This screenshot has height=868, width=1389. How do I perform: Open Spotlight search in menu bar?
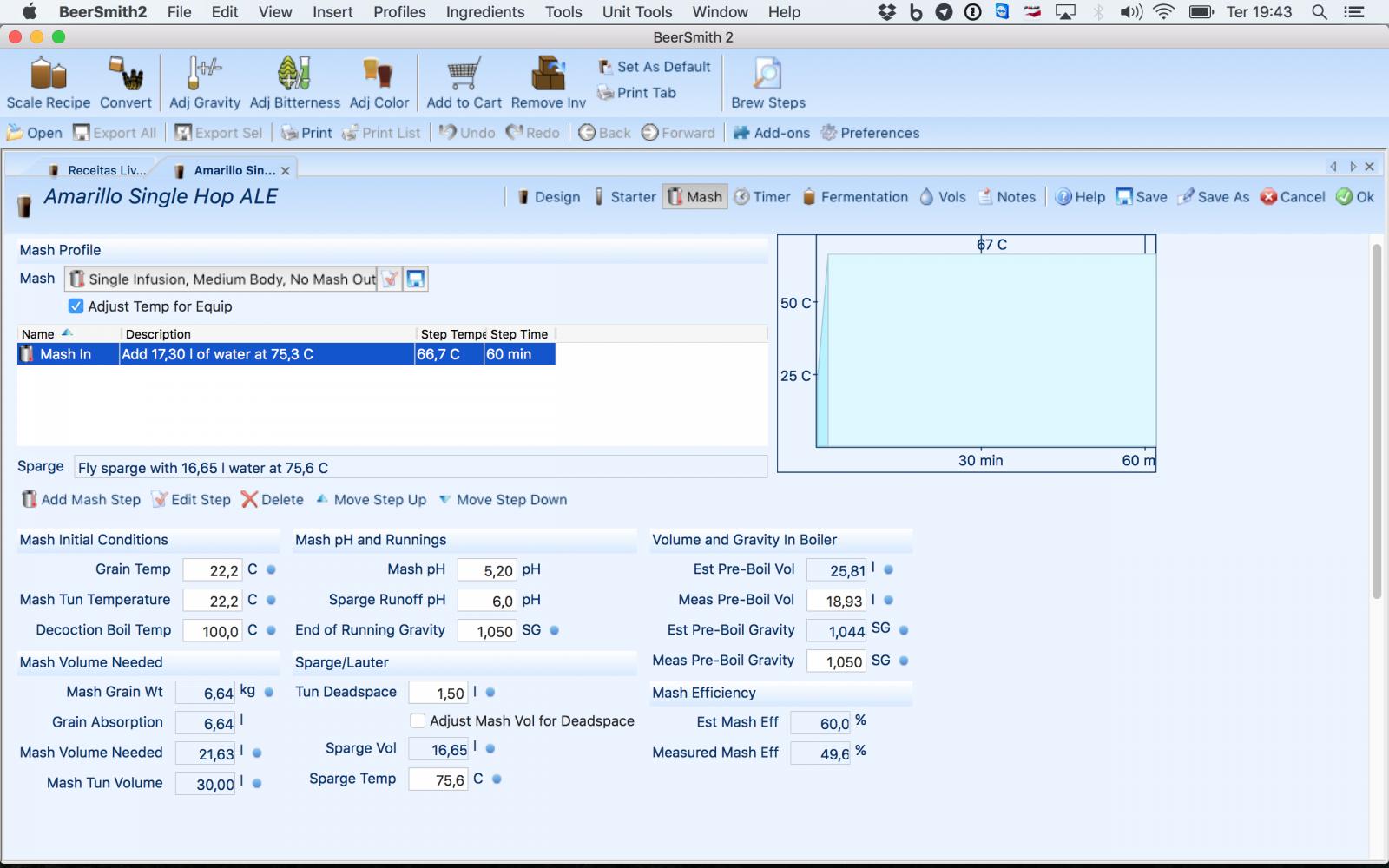[x=1319, y=12]
